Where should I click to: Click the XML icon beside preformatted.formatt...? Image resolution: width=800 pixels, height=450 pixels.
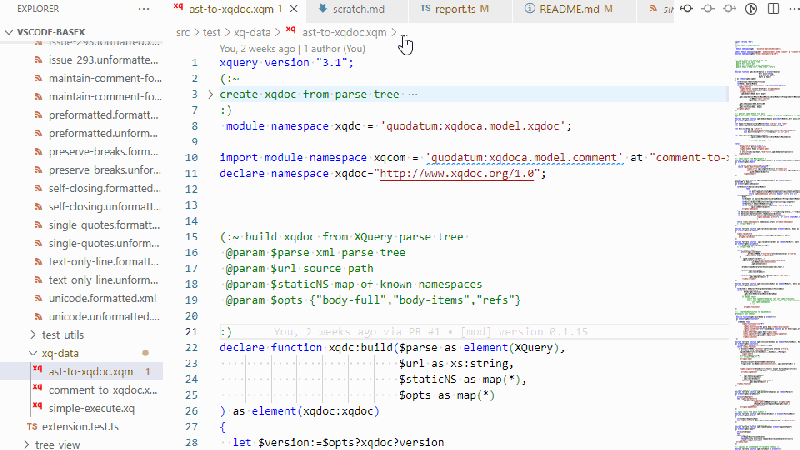pyautogui.click(x=38, y=115)
